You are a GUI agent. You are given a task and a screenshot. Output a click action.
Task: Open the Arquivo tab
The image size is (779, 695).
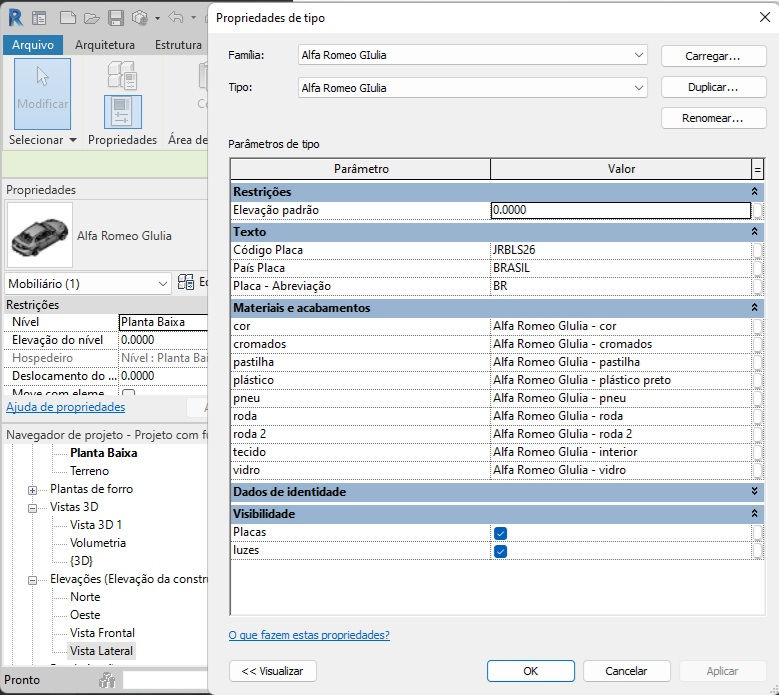pos(33,45)
